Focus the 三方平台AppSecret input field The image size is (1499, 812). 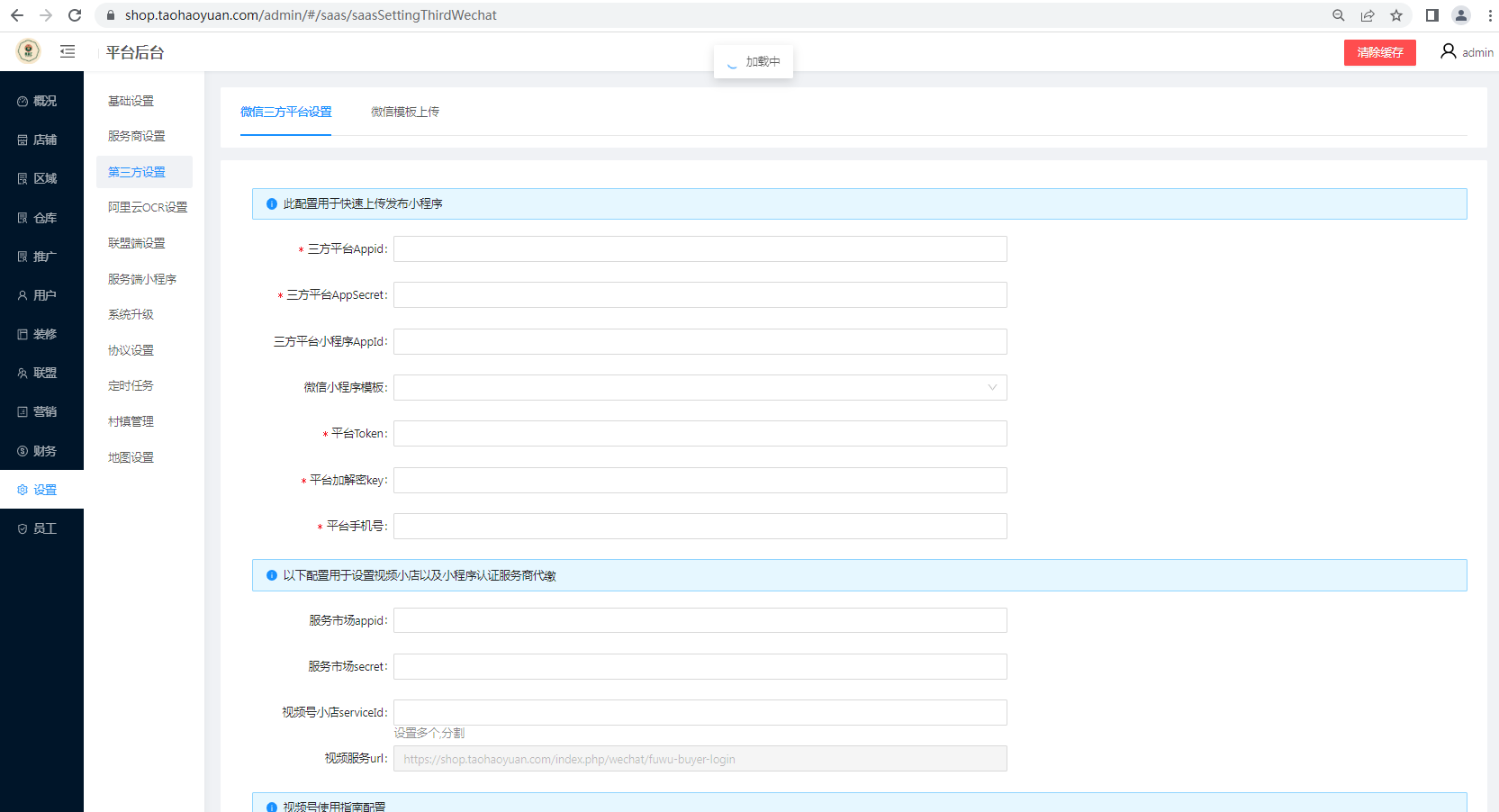point(700,294)
